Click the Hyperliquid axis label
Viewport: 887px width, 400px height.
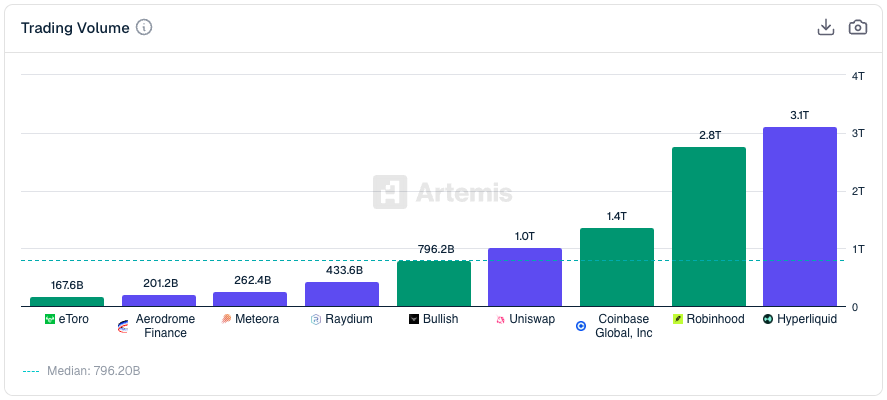(x=807, y=319)
